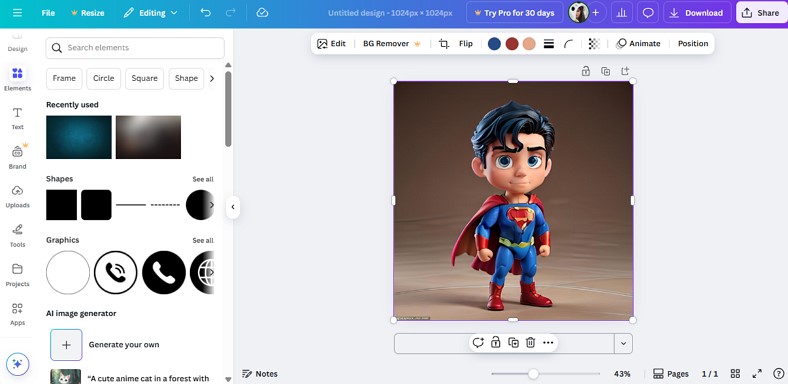Undo the last action
The image size is (788, 384).
pyautogui.click(x=205, y=13)
